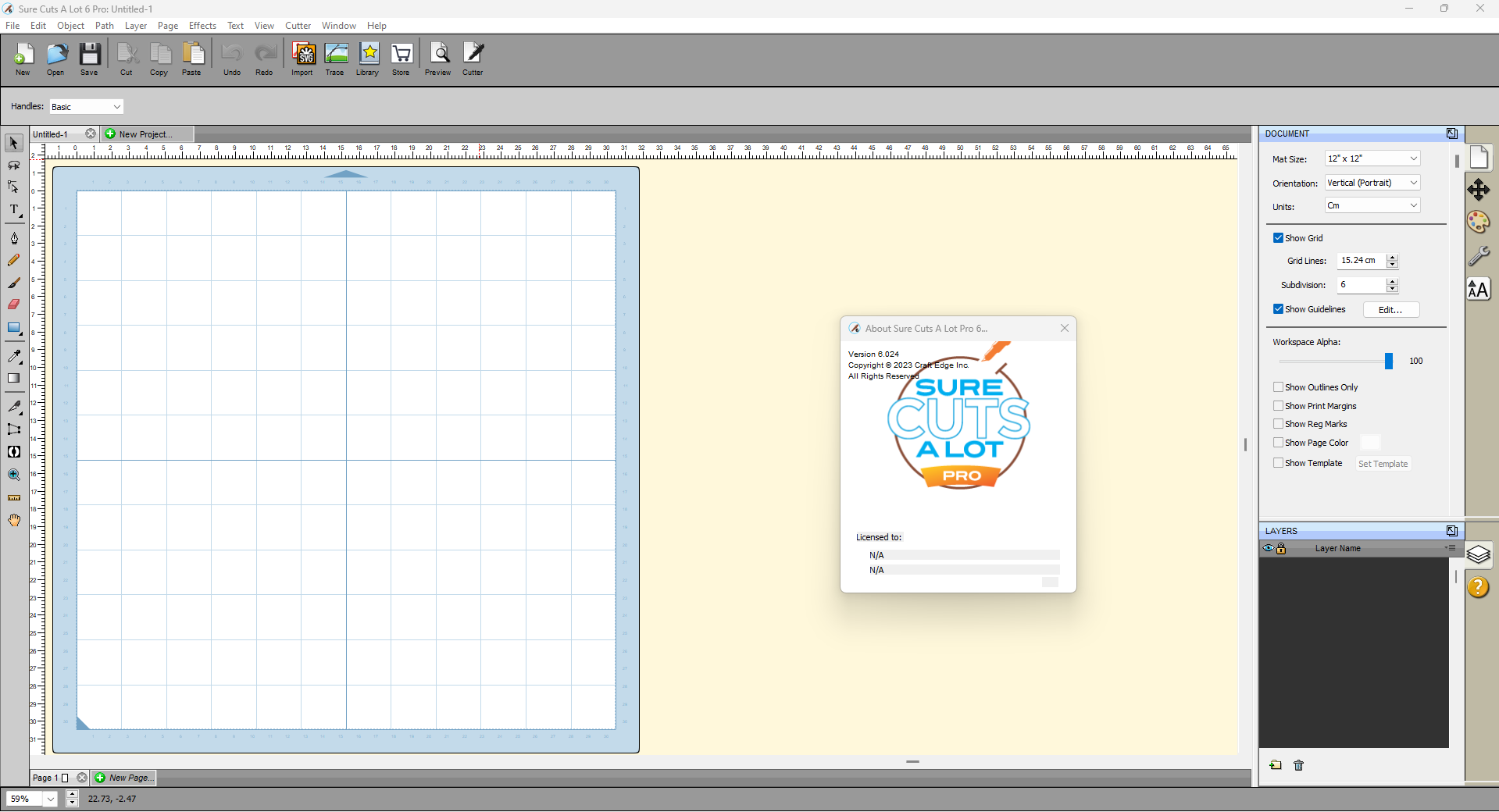Open the Position & Size panel
This screenshot has height=812, width=1499.
coord(1479,190)
